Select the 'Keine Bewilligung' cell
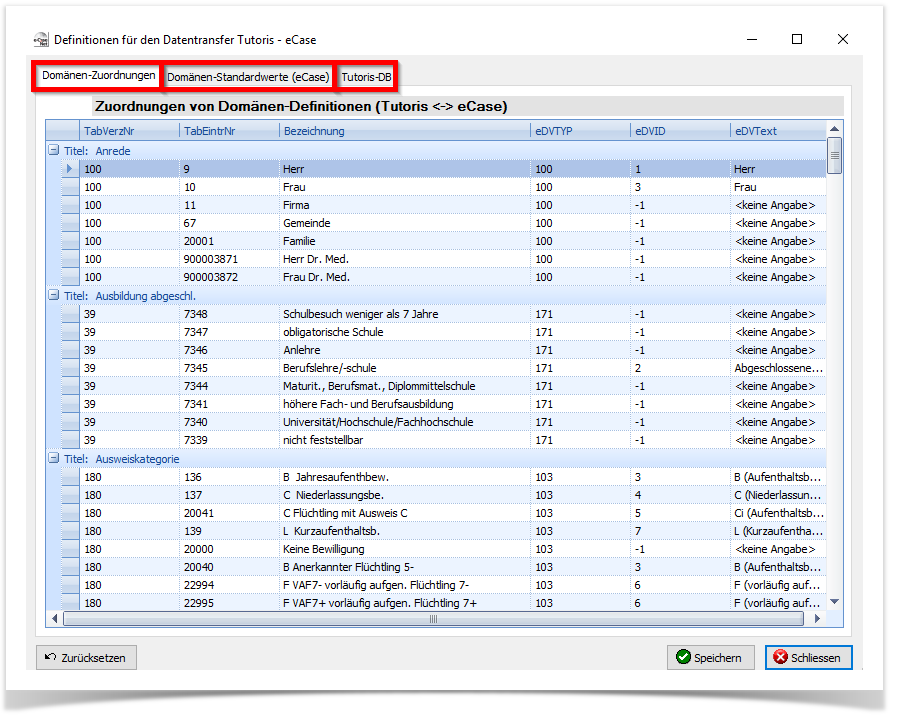Image resolution: width=897 pixels, height=719 pixels. [x=404, y=549]
